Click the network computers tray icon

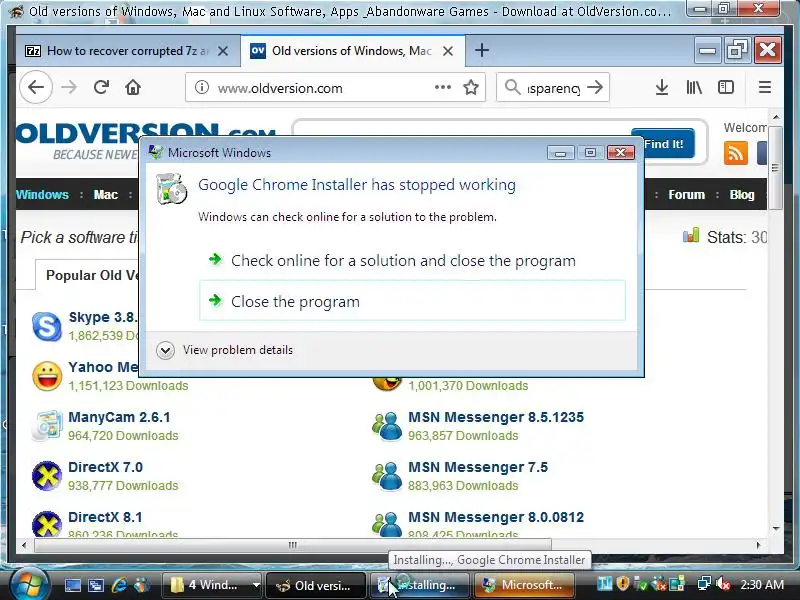click(704, 584)
